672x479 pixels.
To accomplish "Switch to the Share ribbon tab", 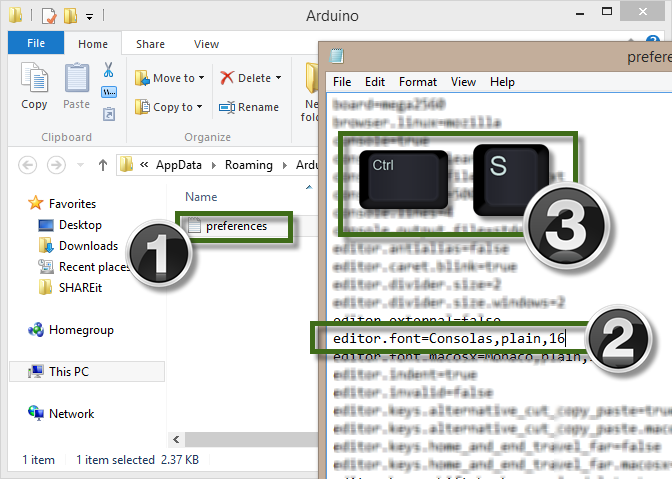I will (151, 44).
